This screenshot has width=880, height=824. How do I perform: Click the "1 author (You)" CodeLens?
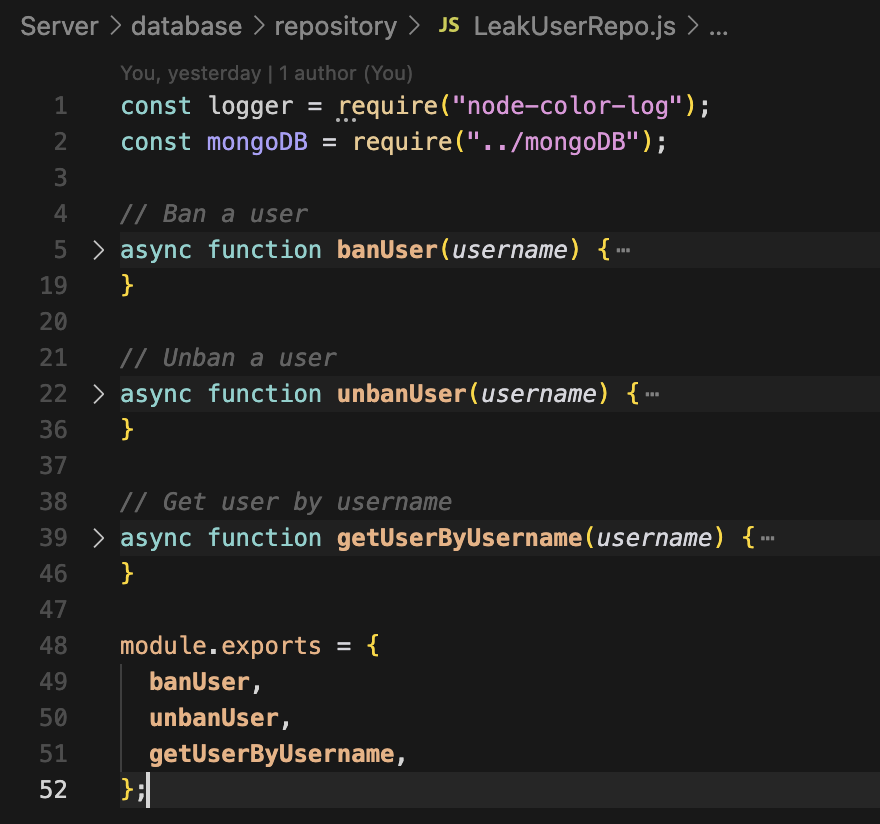(x=346, y=73)
